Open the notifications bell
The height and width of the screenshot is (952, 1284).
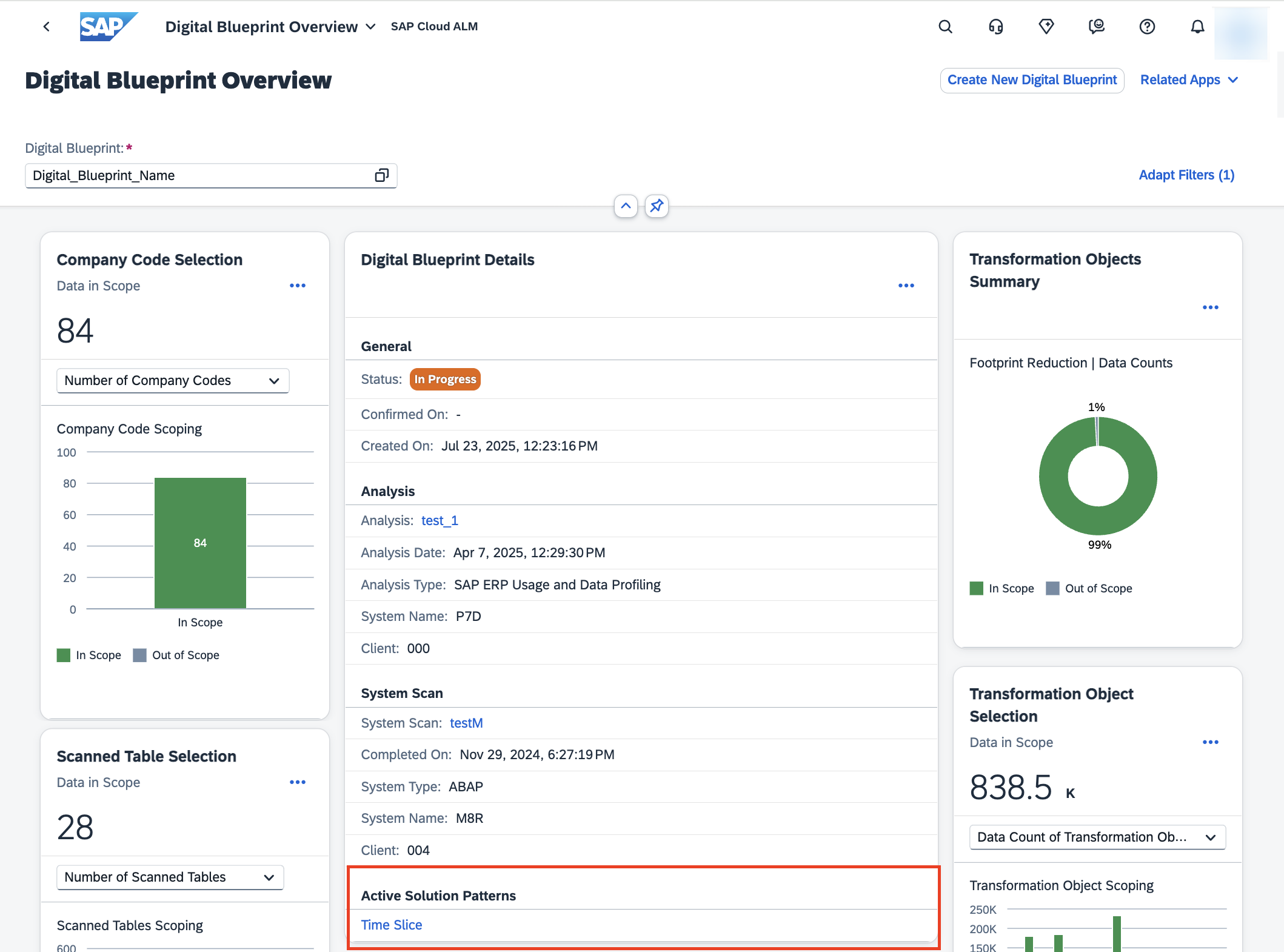point(1197,27)
